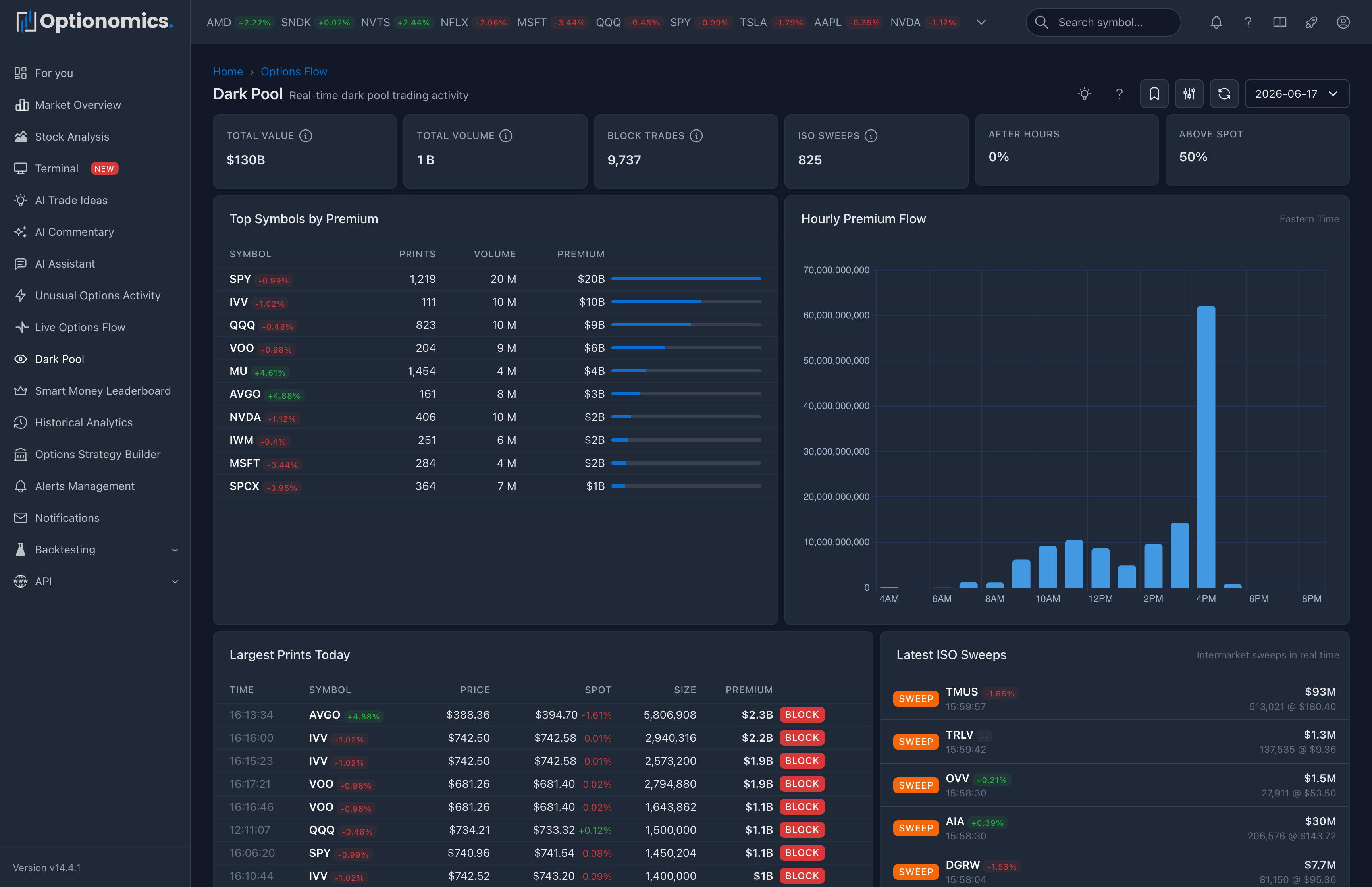Select the SPCX row in Top Symbols

495,486
